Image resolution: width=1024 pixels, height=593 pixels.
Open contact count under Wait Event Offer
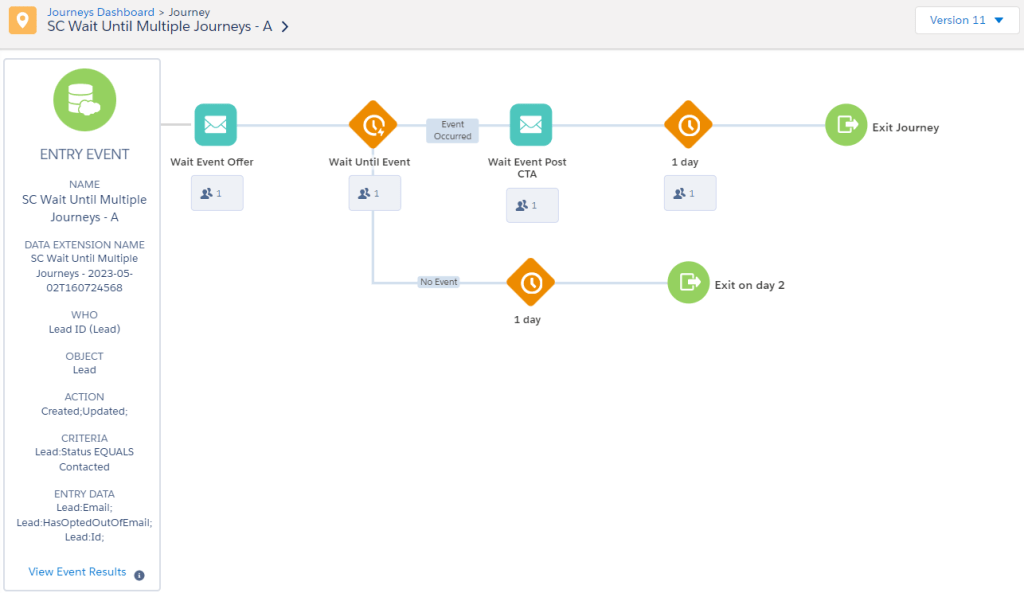(x=216, y=193)
